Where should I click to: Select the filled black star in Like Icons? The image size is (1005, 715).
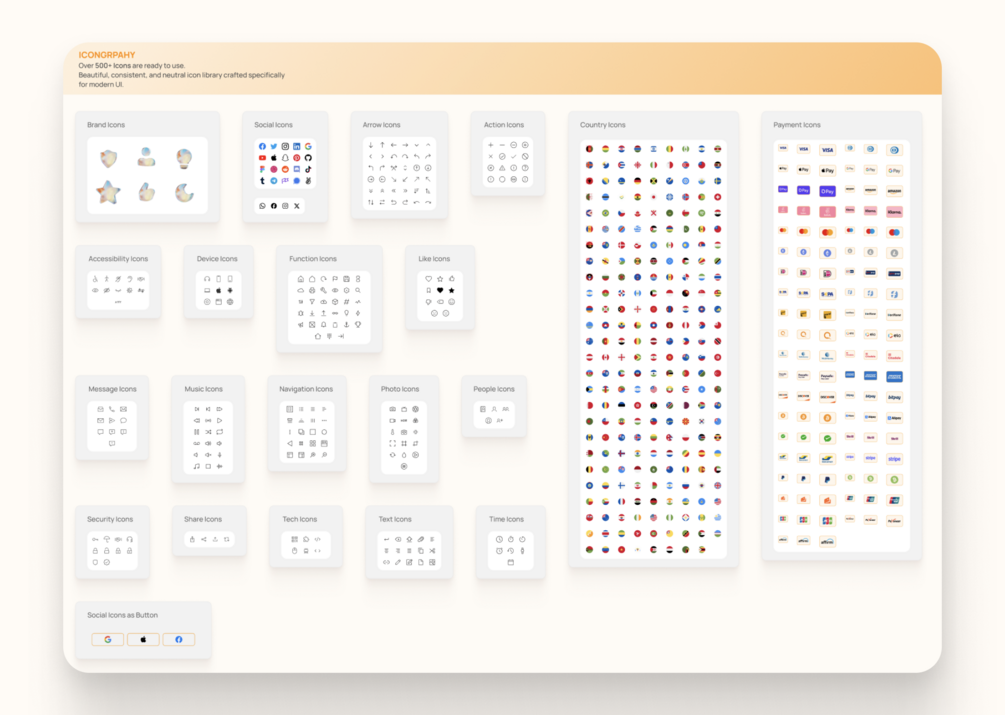click(x=452, y=290)
